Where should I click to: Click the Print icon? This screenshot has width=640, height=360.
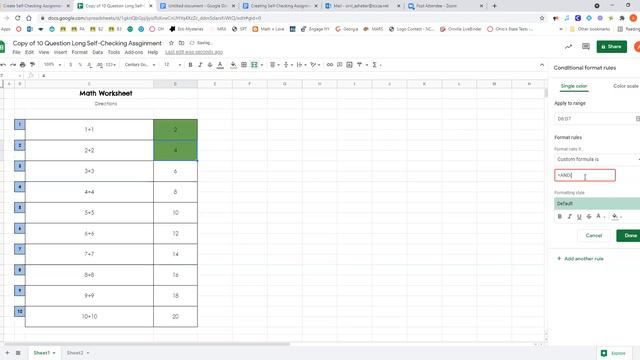[22, 65]
